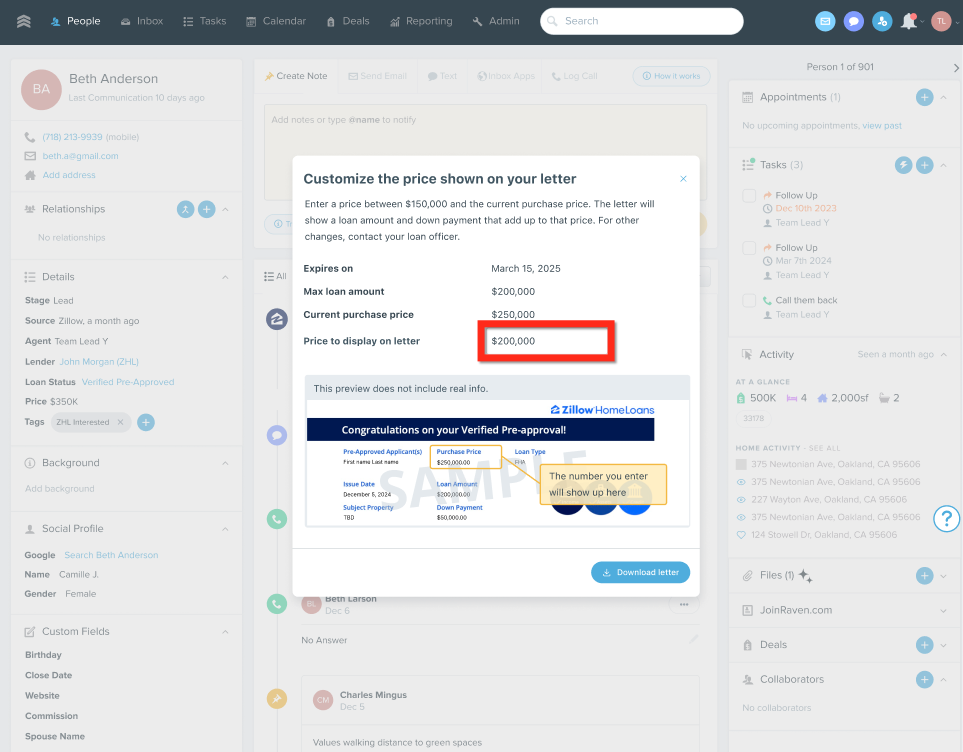Expand the Deals panel chevron
Screen dimensions: 963x752
click(x=944, y=645)
